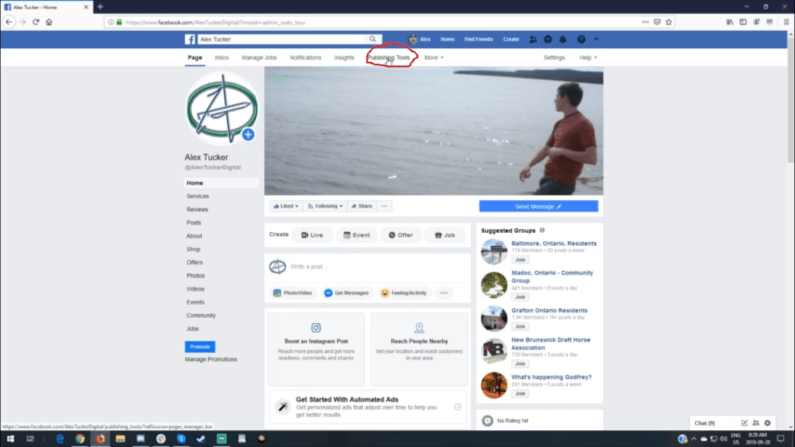
Task: Join Baltimore, Ontario, Residents group
Action: (520, 259)
